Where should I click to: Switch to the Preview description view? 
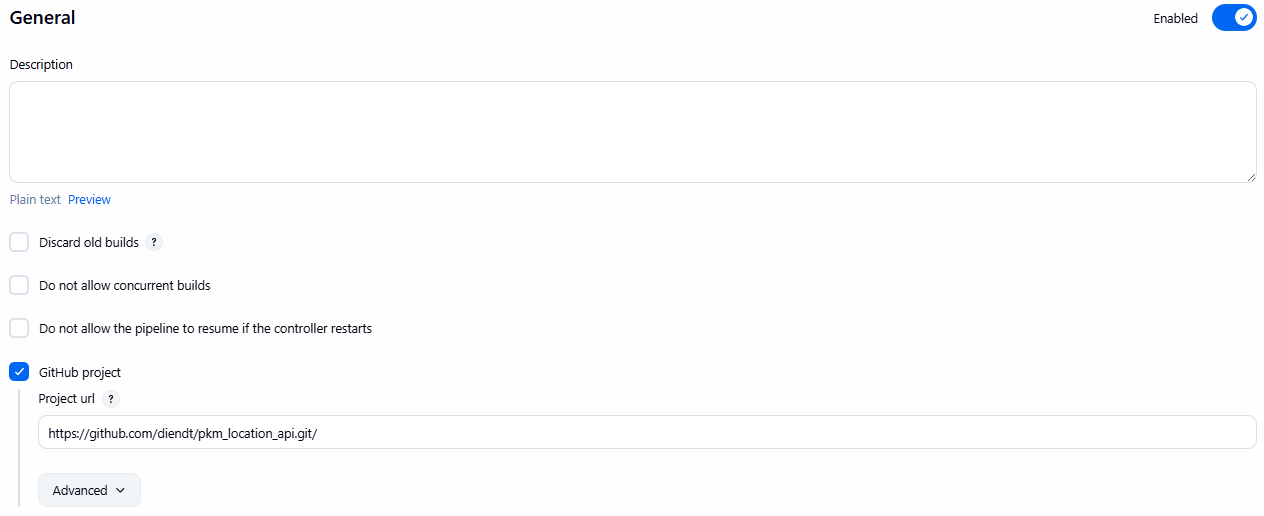pos(89,200)
